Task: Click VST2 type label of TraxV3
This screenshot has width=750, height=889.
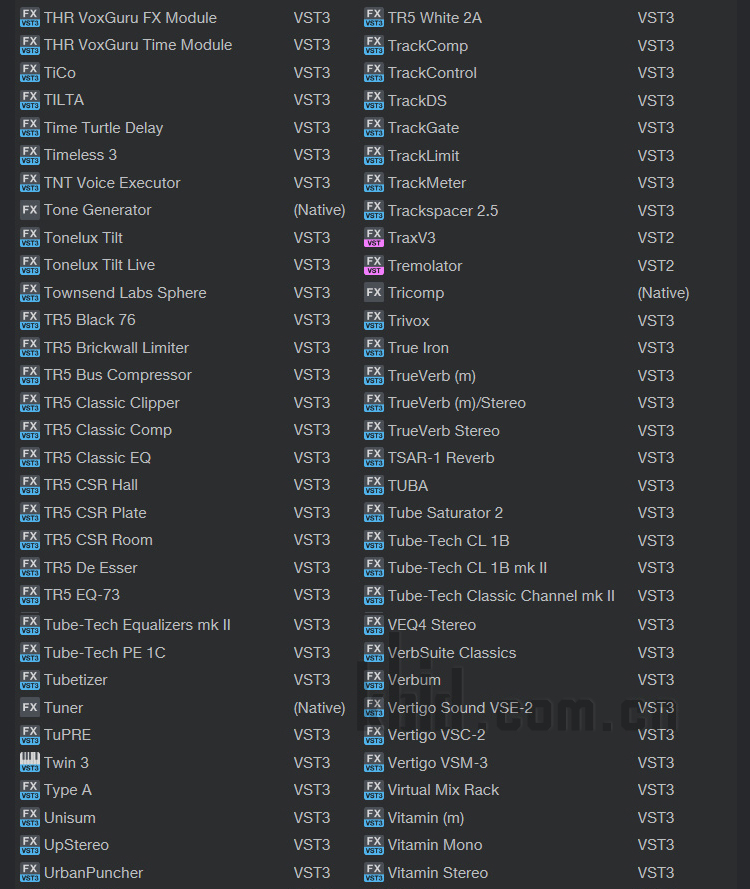Action: [x=656, y=238]
